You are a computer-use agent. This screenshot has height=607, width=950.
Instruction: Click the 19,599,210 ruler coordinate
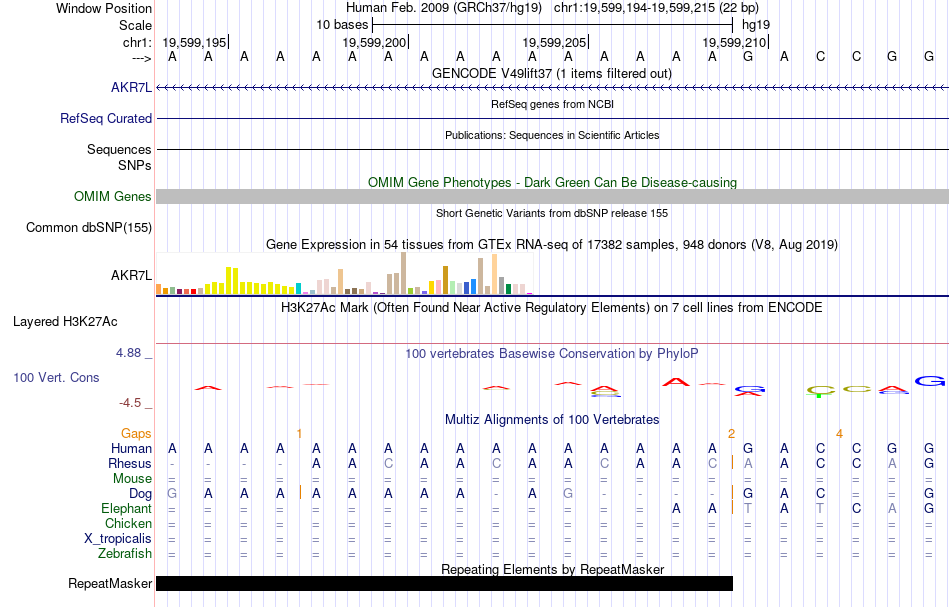coord(734,42)
